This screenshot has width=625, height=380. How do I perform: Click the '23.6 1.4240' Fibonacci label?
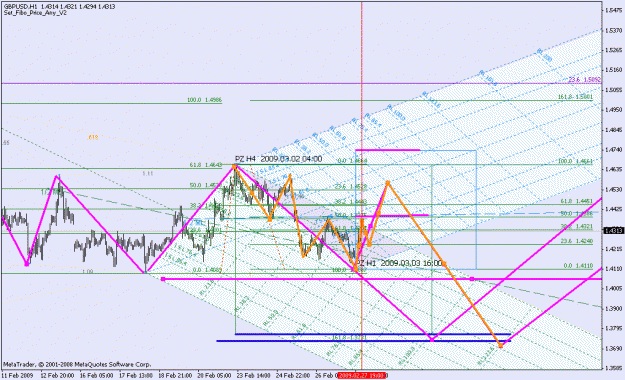[576, 241]
